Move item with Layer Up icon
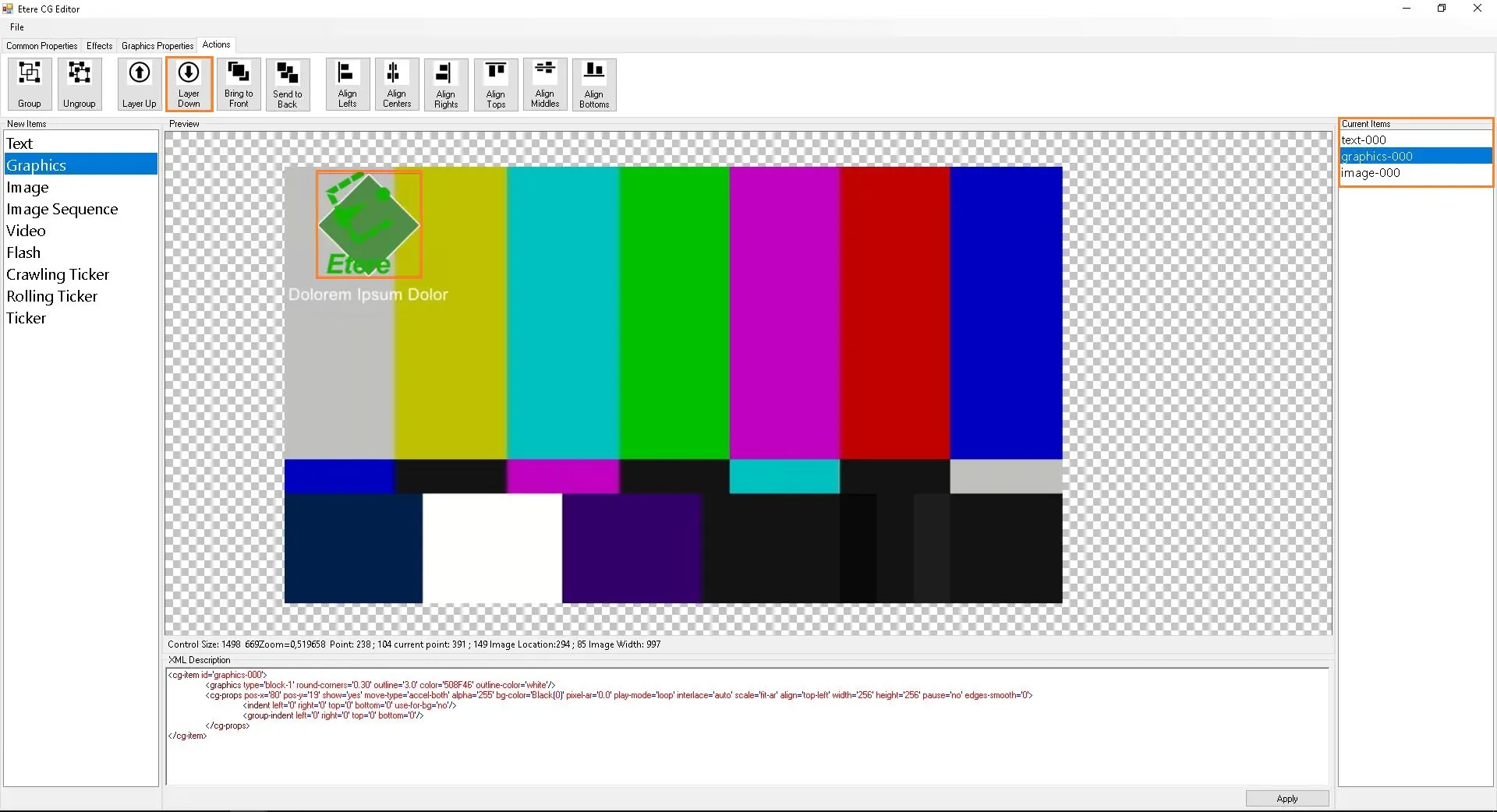Viewport: 1497px width, 812px height. pyautogui.click(x=139, y=84)
